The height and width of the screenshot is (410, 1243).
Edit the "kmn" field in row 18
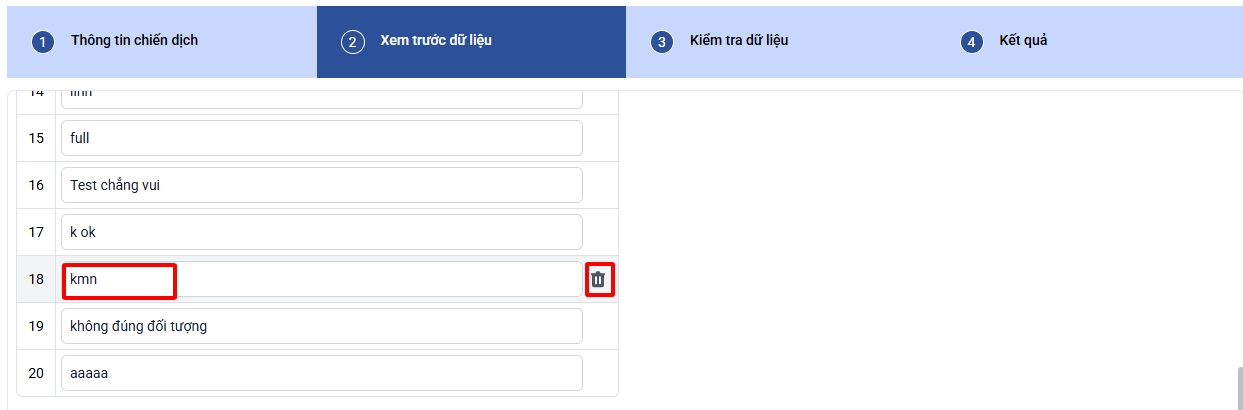pos(321,279)
